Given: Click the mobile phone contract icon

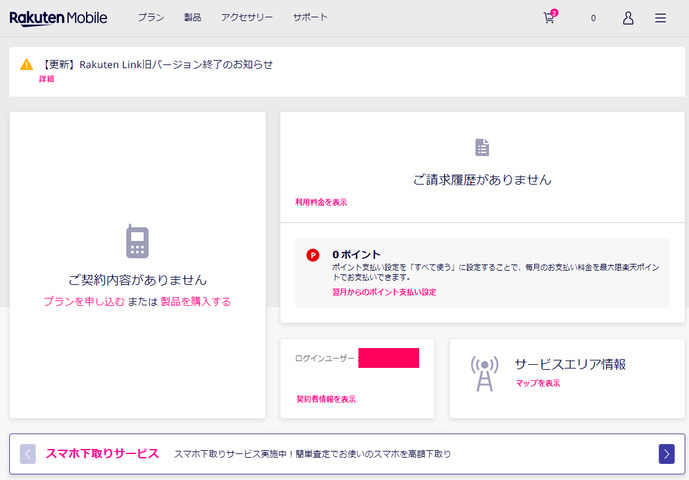Looking at the screenshot, I should [137, 242].
